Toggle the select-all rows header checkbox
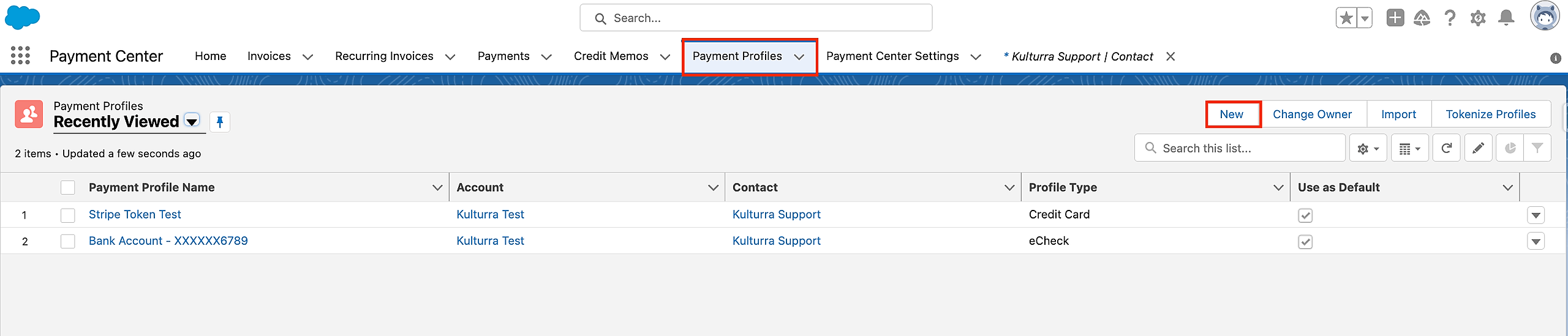1568x336 pixels. [x=68, y=187]
